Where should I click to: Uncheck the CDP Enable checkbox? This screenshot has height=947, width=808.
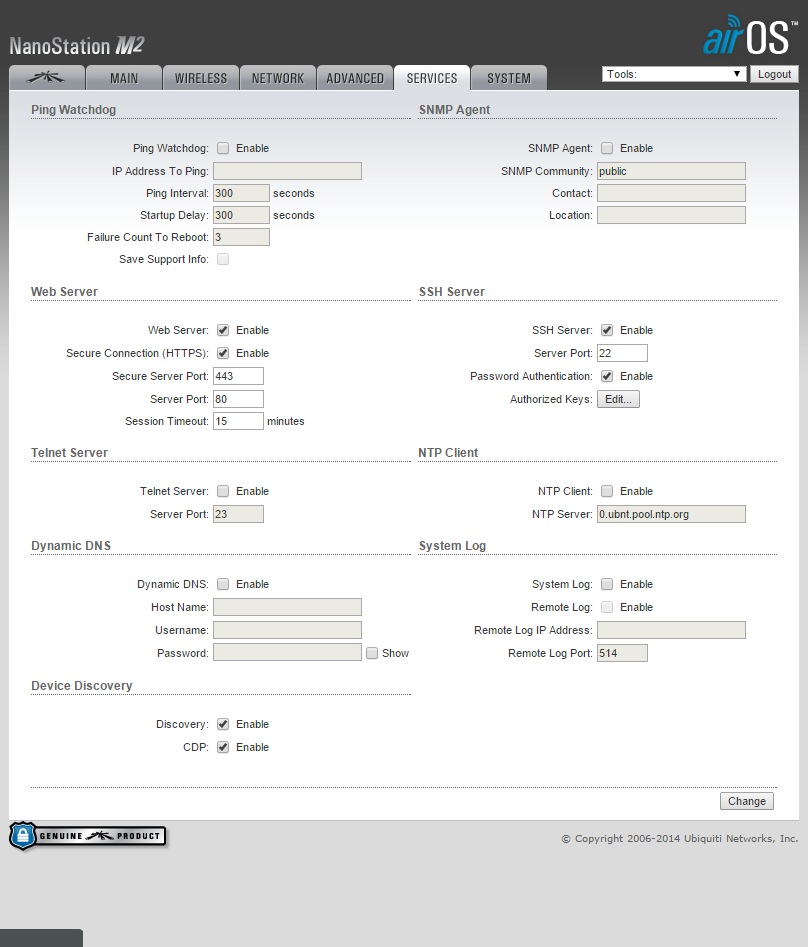point(223,747)
